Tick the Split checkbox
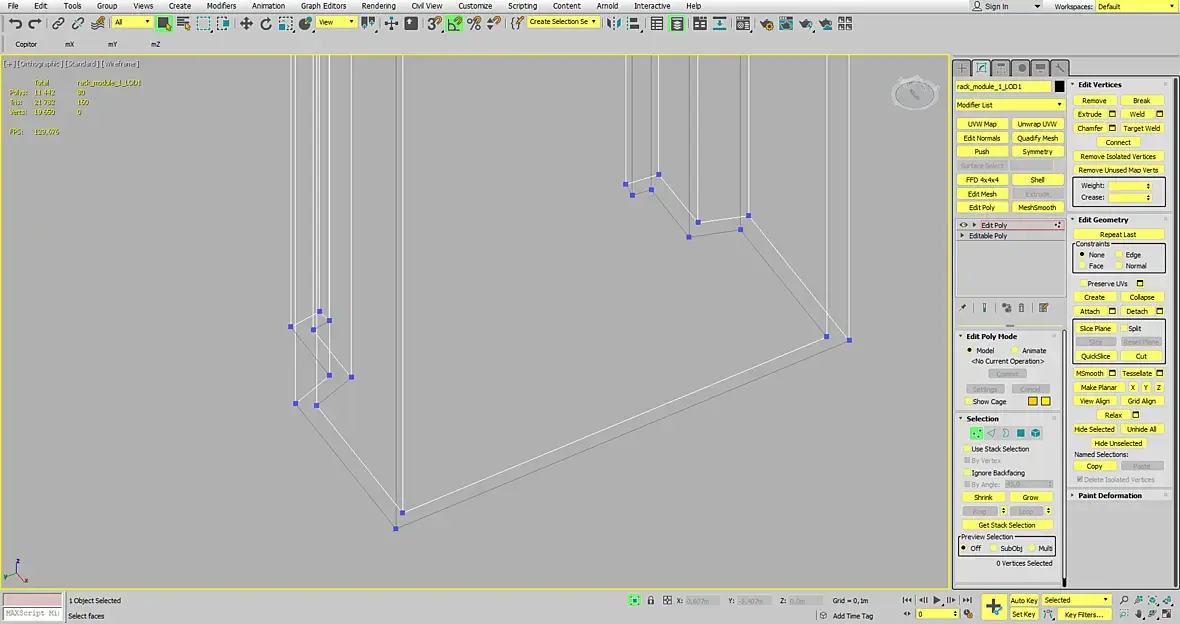This screenshot has width=1180, height=624. (1124, 328)
